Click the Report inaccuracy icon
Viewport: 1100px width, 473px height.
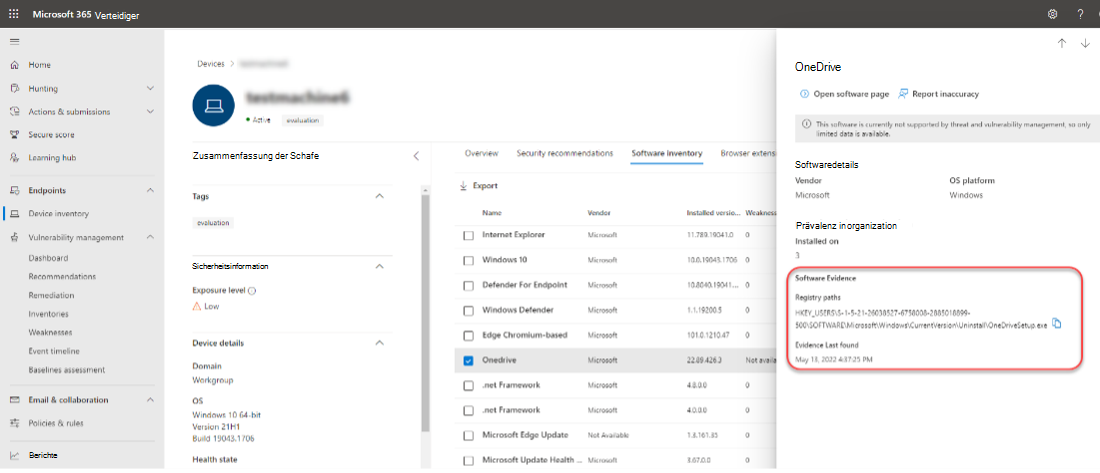click(x=903, y=93)
